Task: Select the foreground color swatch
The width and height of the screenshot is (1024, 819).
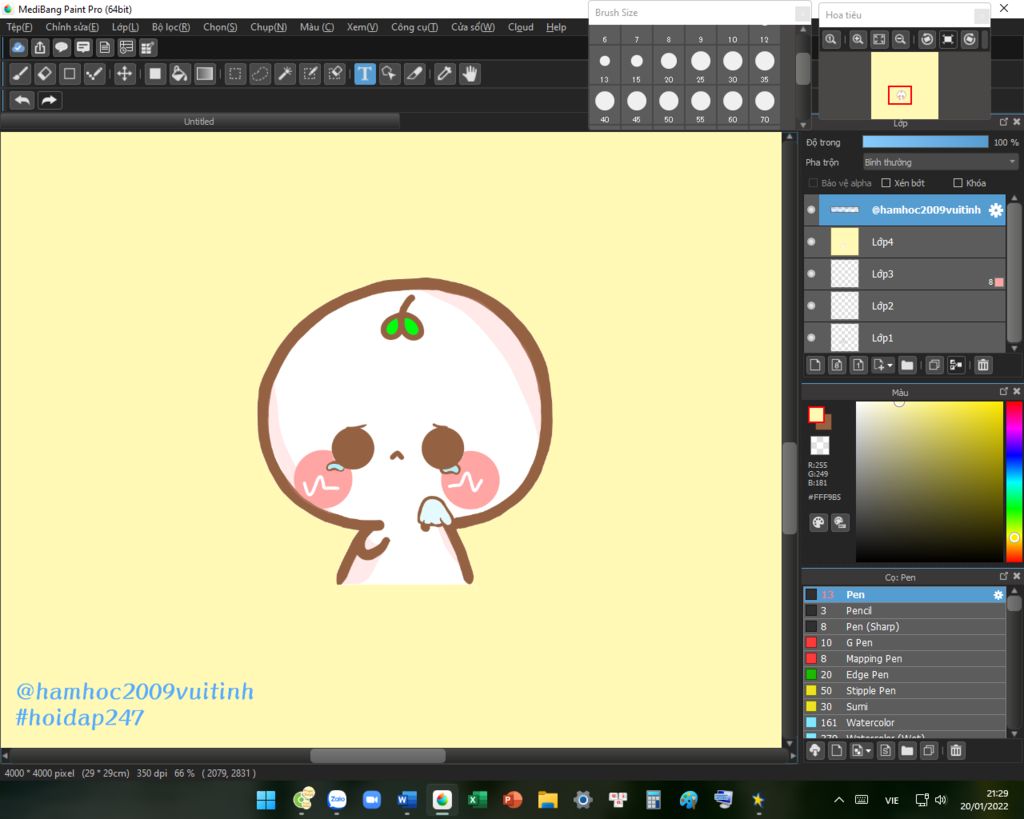Action: [x=816, y=414]
